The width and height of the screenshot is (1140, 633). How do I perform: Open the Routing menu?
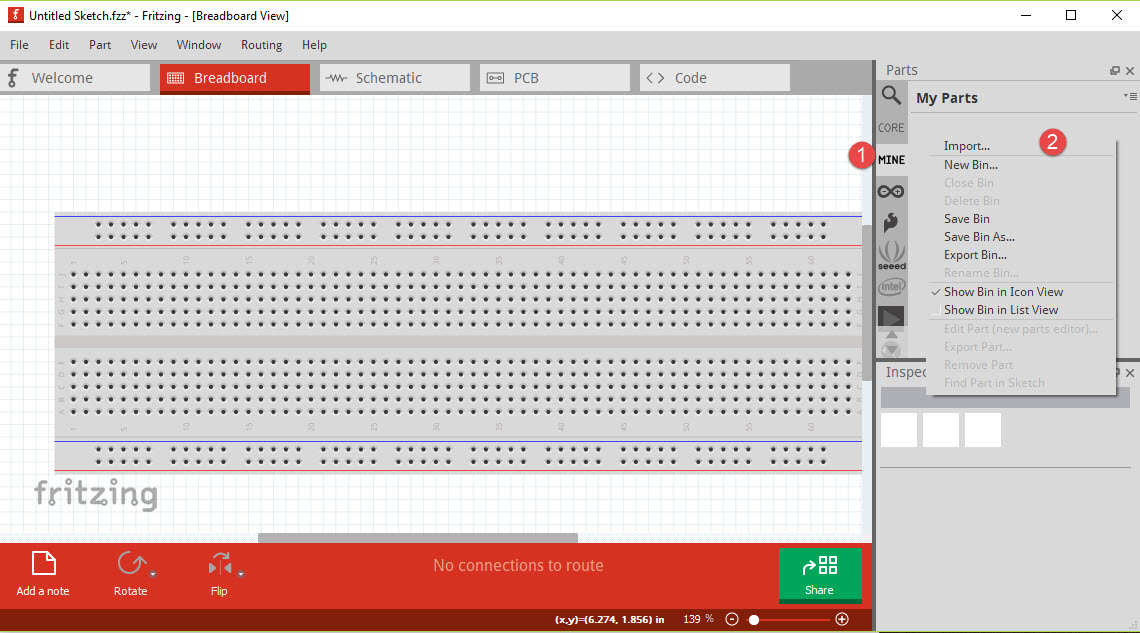tap(261, 45)
